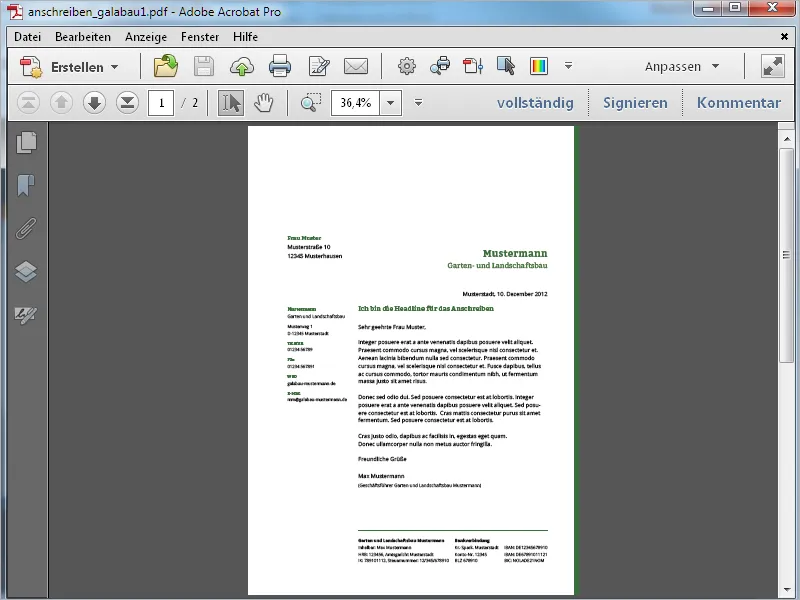The height and width of the screenshot is (600, 800).
Task: Click 'Garten- und Landschaftsbau' subtitle text
Action: 497,265
